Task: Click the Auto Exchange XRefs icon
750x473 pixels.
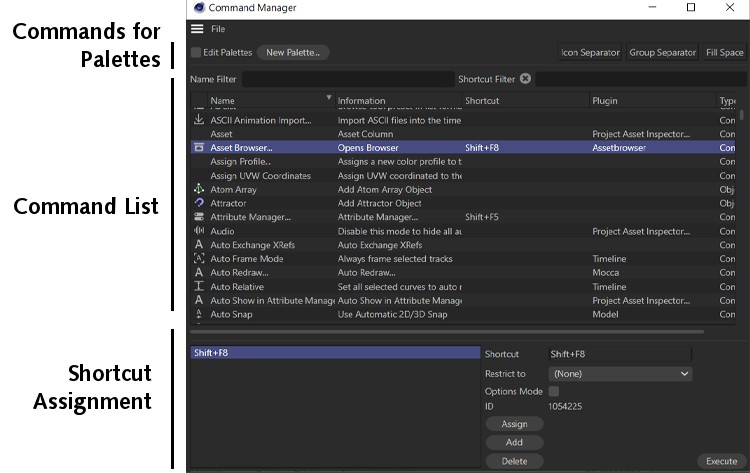Action: click(x=199, y=244)
